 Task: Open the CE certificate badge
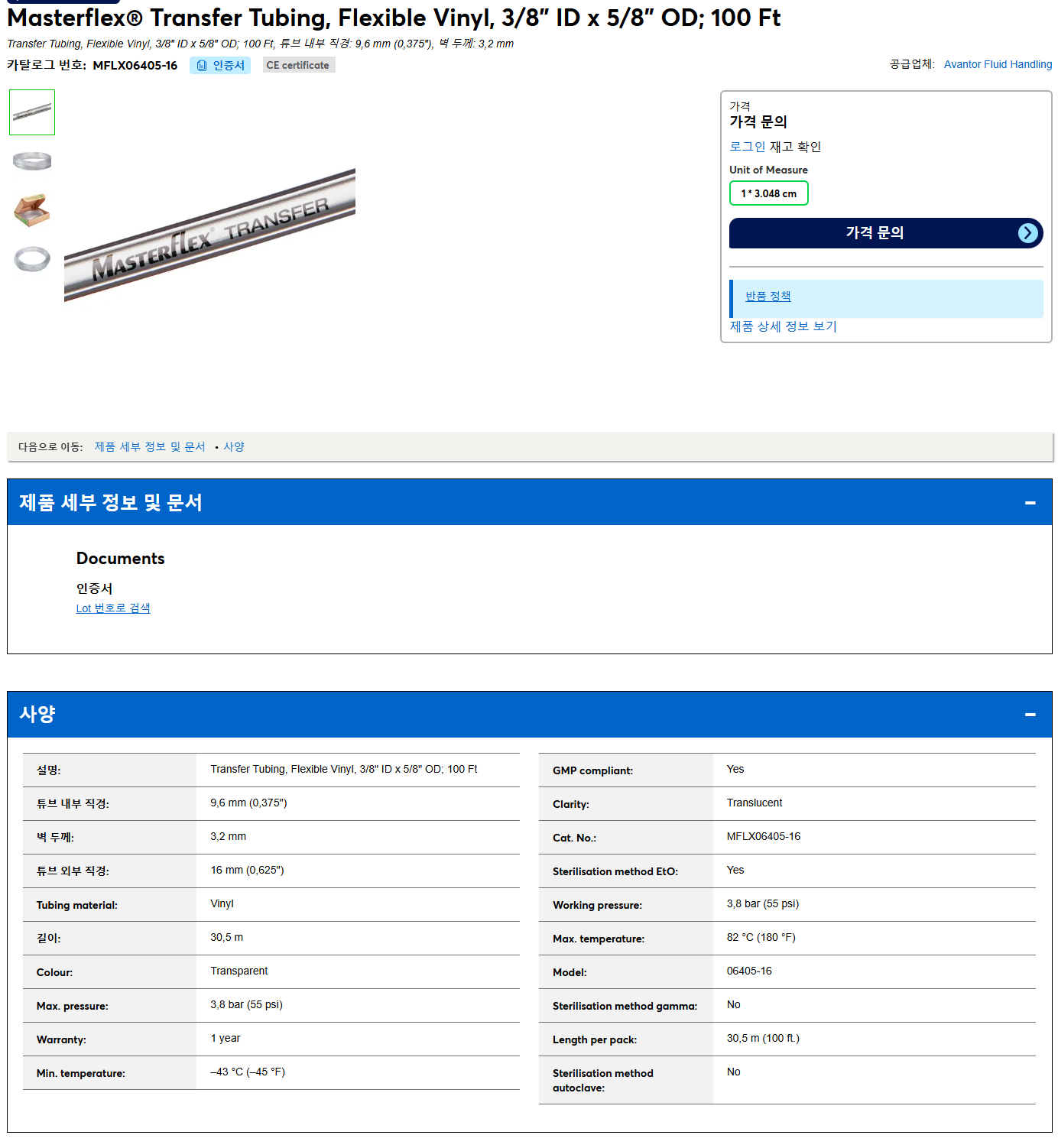tap(298, 66)
